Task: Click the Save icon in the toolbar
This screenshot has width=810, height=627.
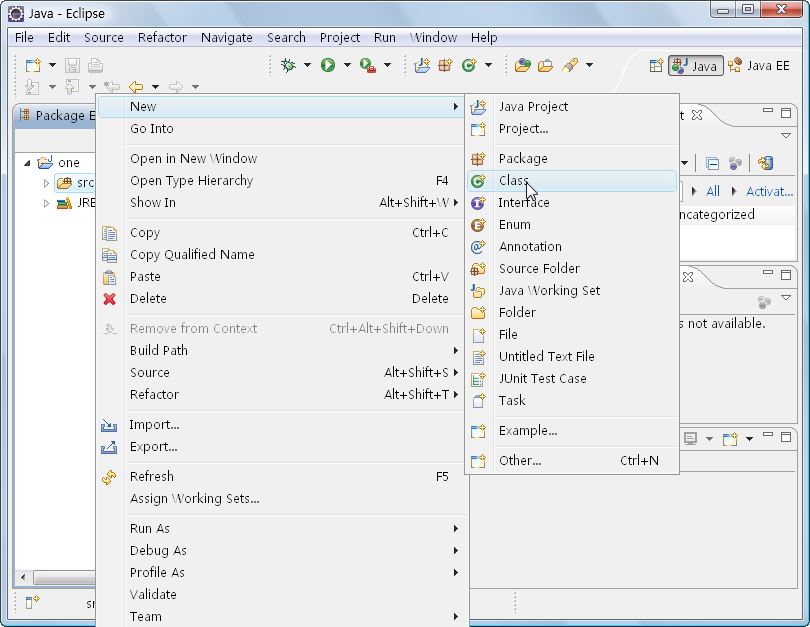Action: pyautogui.click(x=73, y=65)
